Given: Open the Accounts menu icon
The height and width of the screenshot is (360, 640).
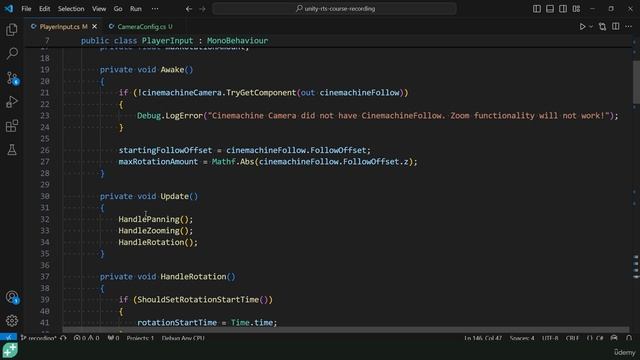Looking at the screenshot, I should tap(12, 297).
